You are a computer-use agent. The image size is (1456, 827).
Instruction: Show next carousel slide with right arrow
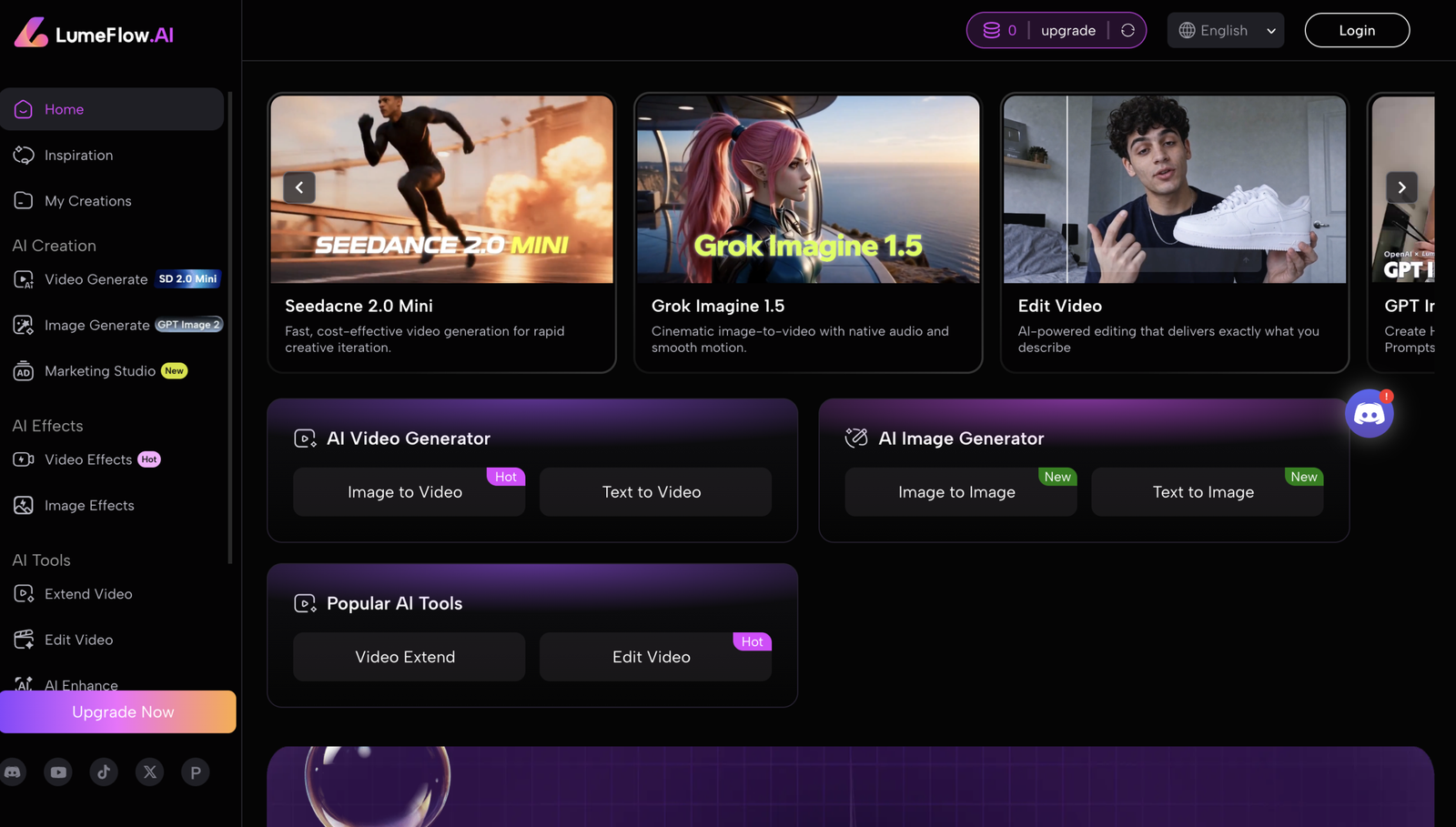tap(1401, 187)
